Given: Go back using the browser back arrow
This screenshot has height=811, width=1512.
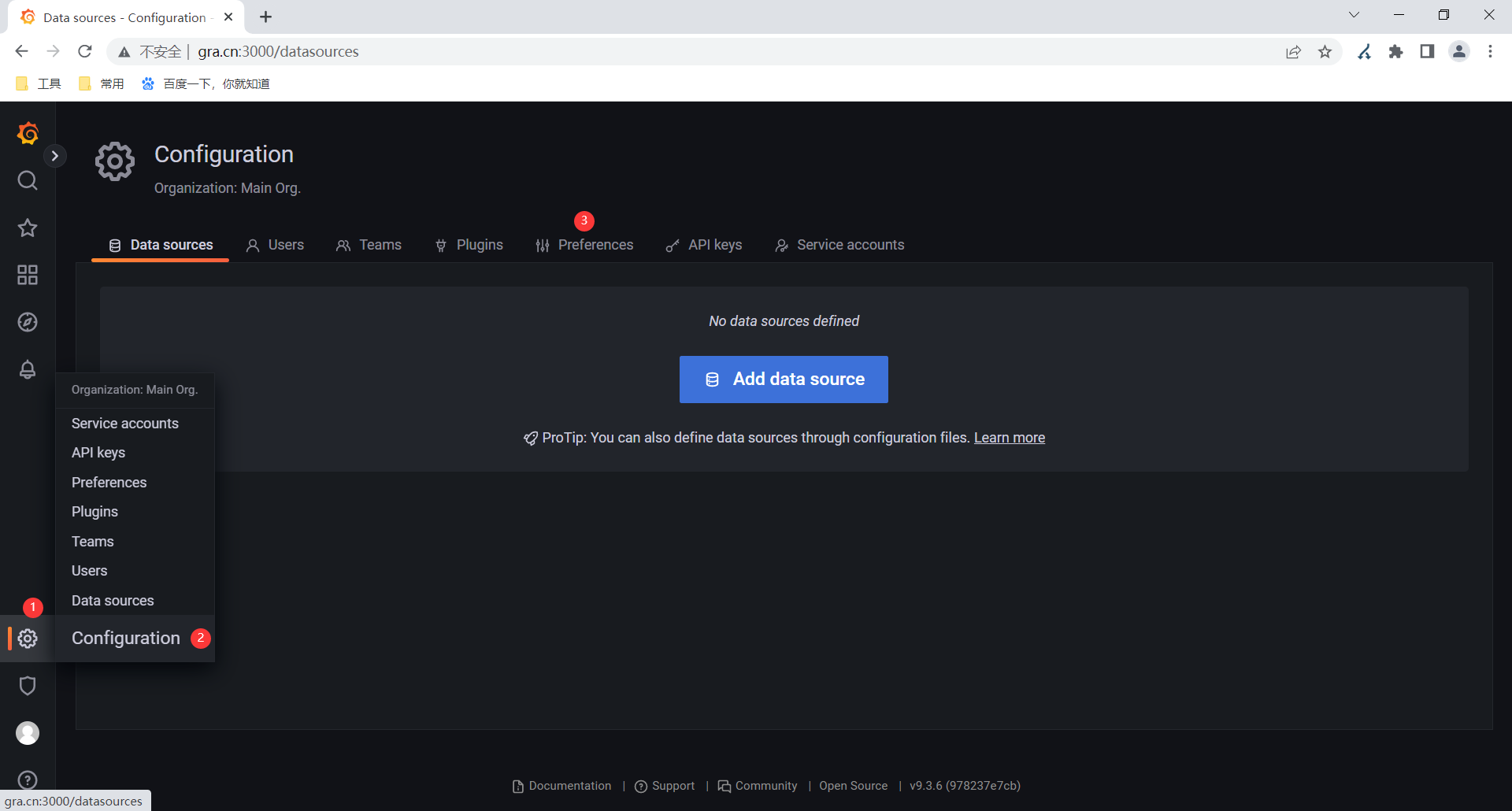Looking at the screenshot, I should [21, 51].
